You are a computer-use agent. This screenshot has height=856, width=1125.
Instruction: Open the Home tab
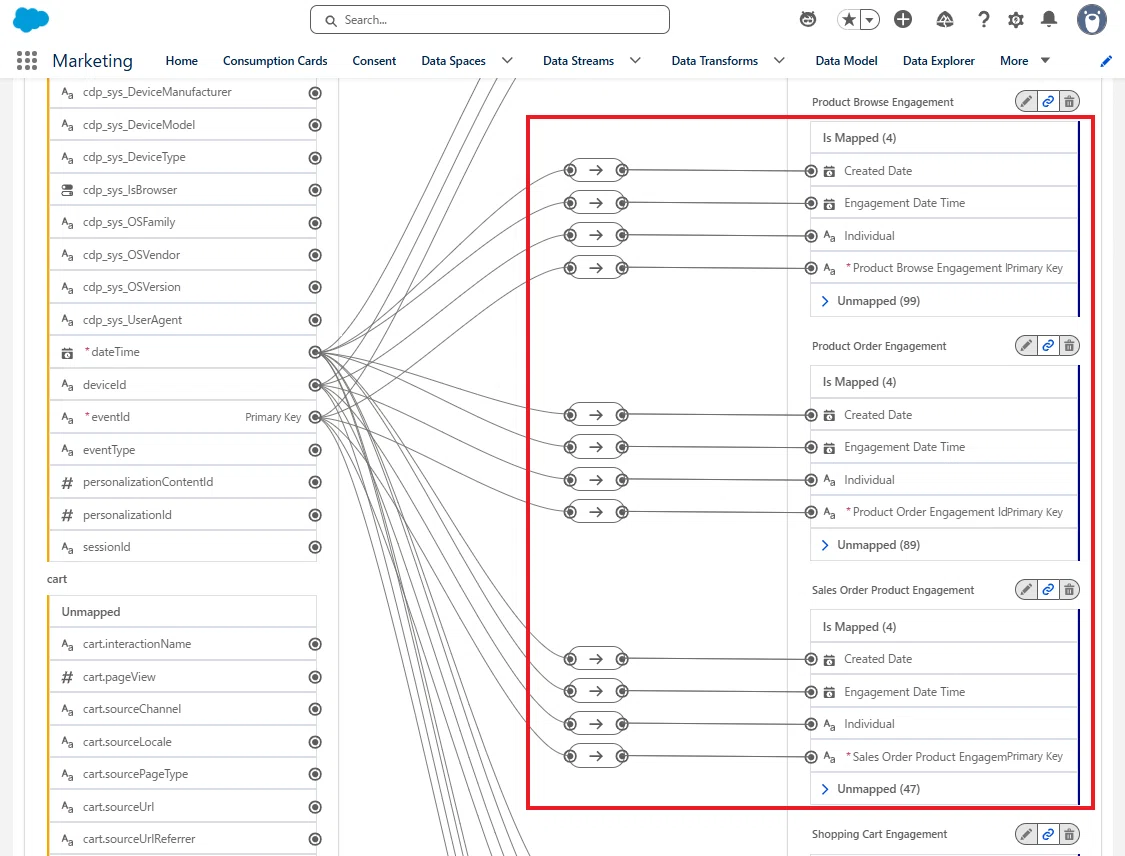182,61
